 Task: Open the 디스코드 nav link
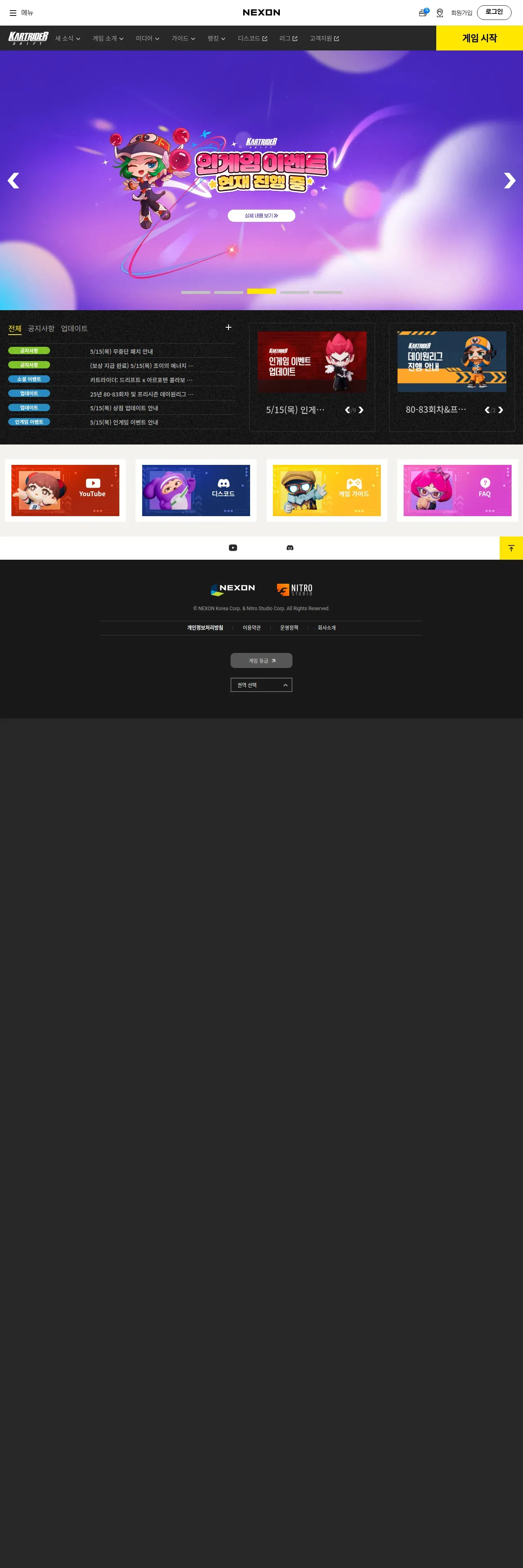253,38
